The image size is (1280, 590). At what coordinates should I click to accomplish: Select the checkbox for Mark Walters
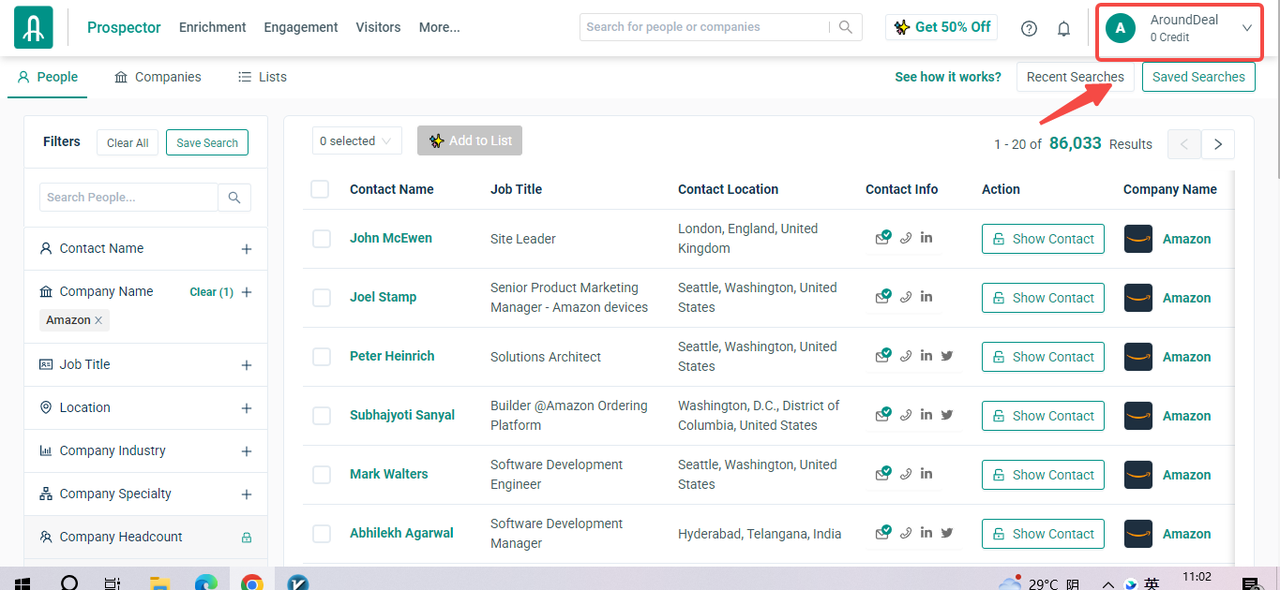[x=321, y=475]
